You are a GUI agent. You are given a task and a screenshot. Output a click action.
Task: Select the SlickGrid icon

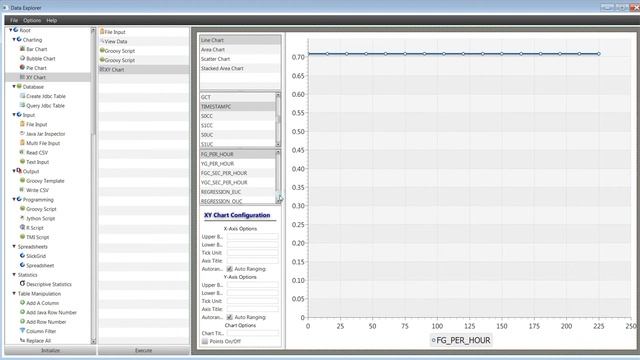(x=22, y=255)
